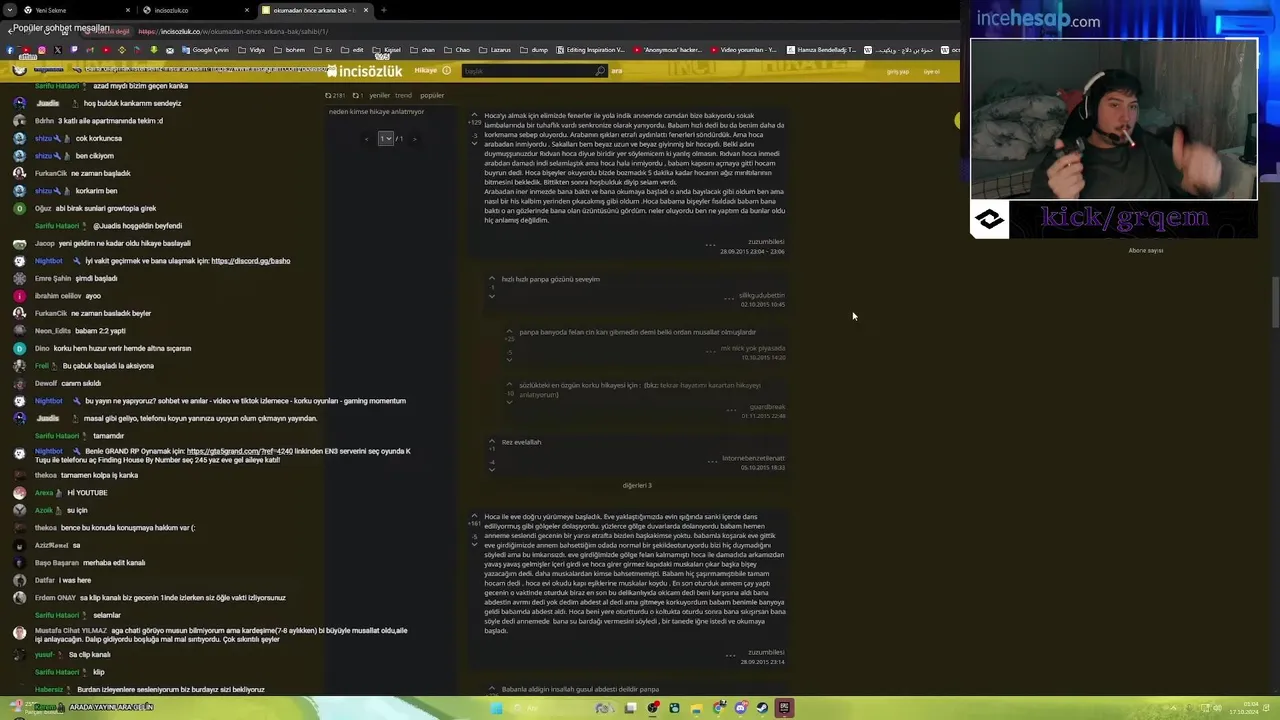Click the Windows Start button
1280x720 pixels.
pos(496,708)
